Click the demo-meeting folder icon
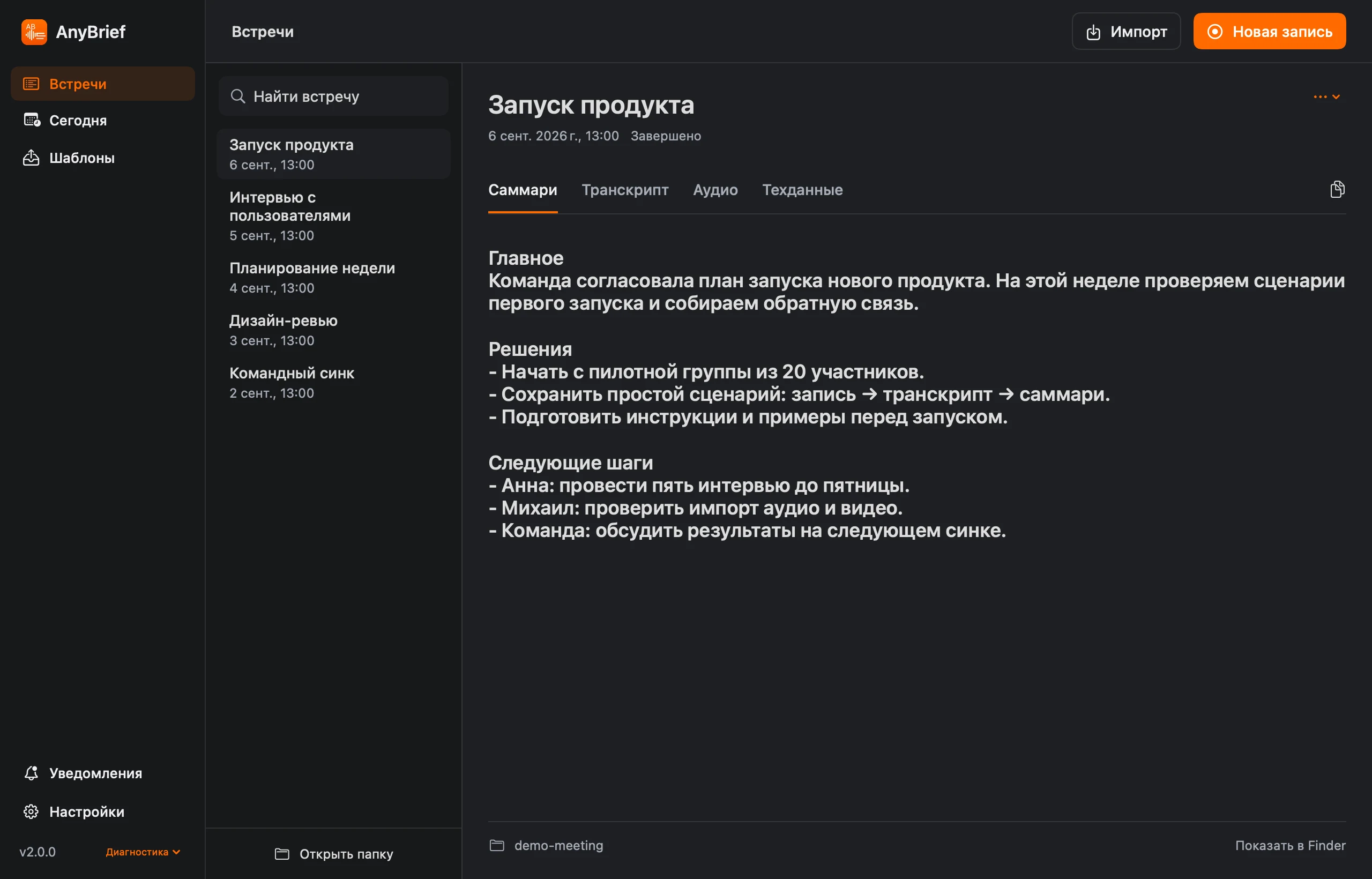This screenshot has width=1372, height=879. tap(497, 845)
